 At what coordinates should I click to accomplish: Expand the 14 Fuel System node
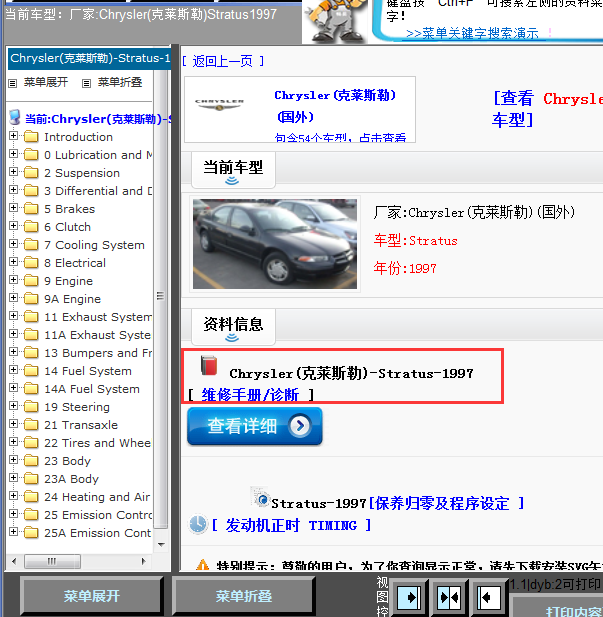[x=13, y=370]
